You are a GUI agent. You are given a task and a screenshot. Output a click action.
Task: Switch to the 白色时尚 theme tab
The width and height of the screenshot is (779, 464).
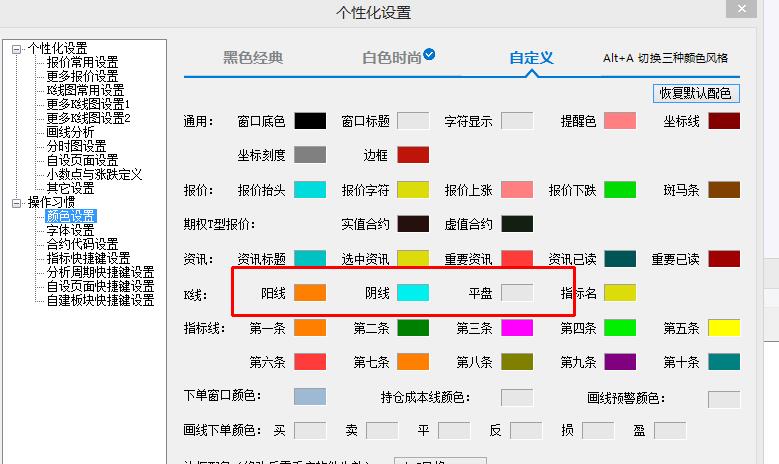[391, 58]
